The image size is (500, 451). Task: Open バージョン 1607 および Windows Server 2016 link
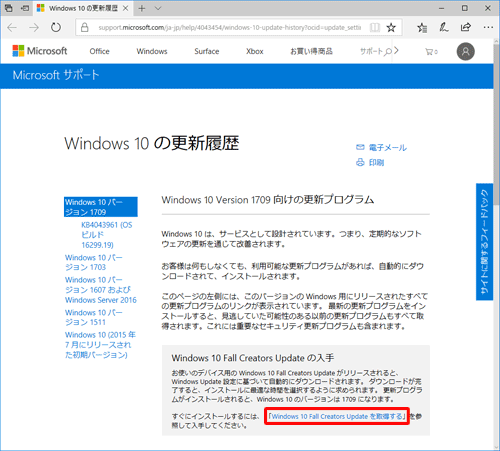coord(101,290)
